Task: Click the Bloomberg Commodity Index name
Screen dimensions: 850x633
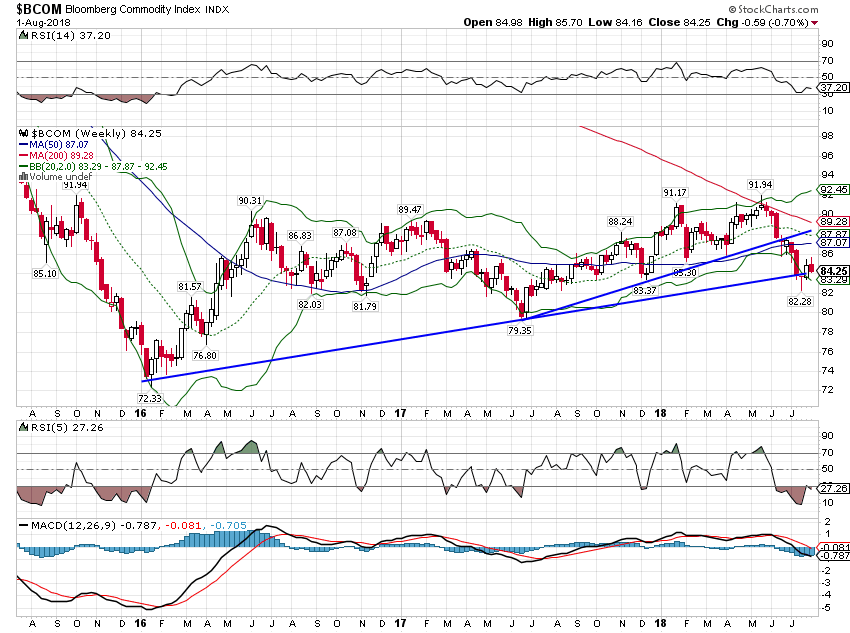Action: pos(133,10)
